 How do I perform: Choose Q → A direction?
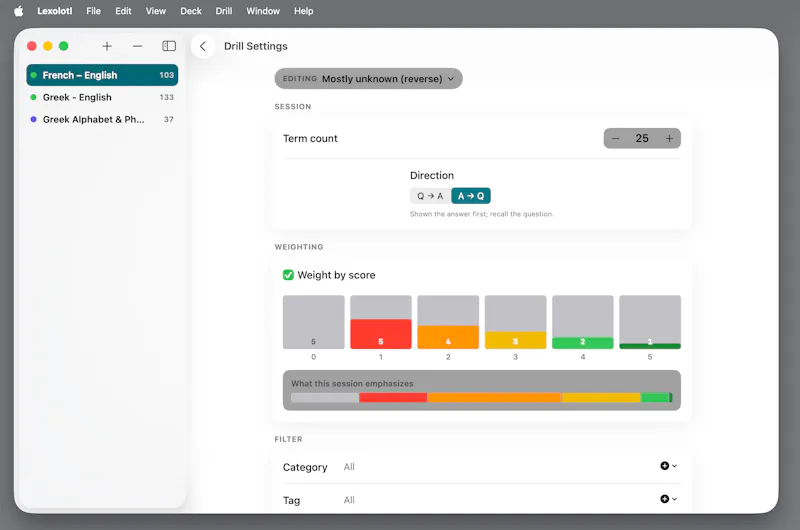[430, 196]
